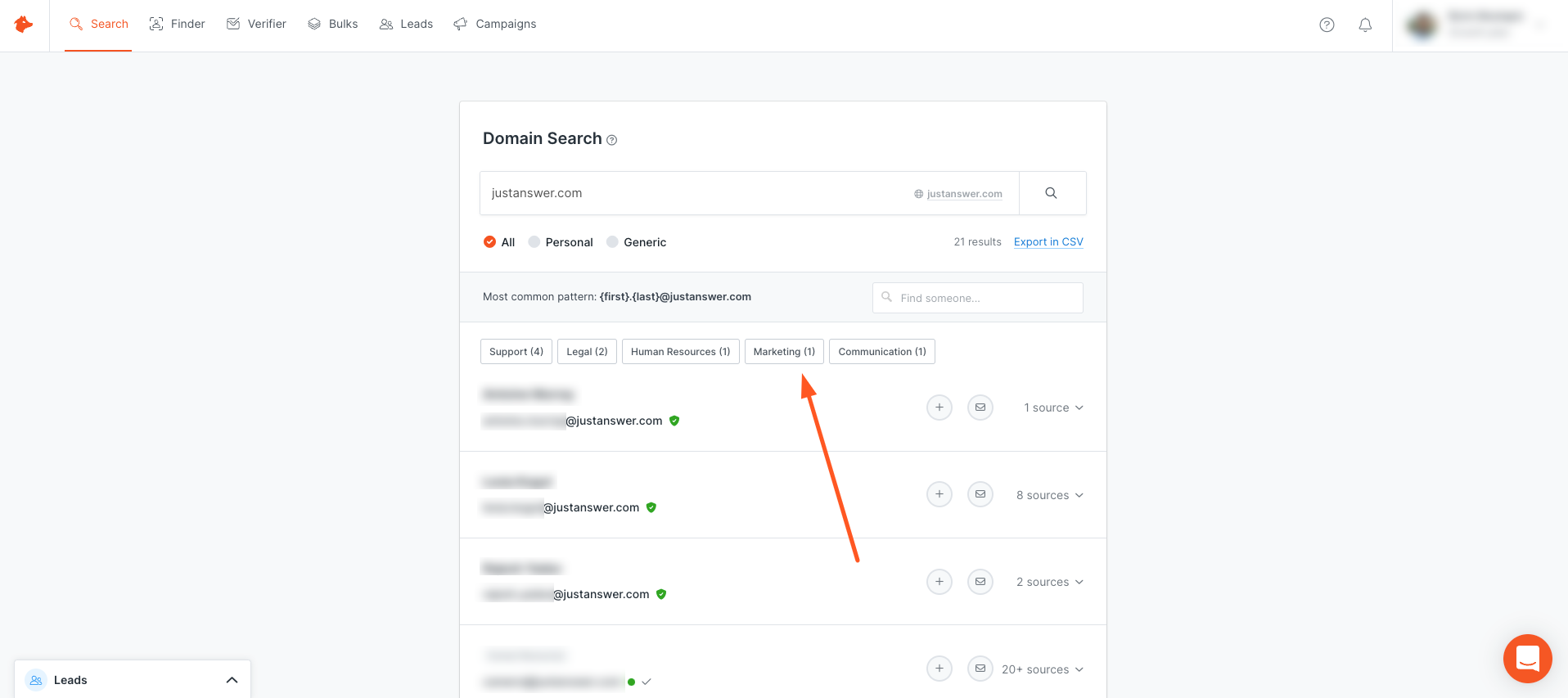Focus the Find someone search field

tap(978, 298)
